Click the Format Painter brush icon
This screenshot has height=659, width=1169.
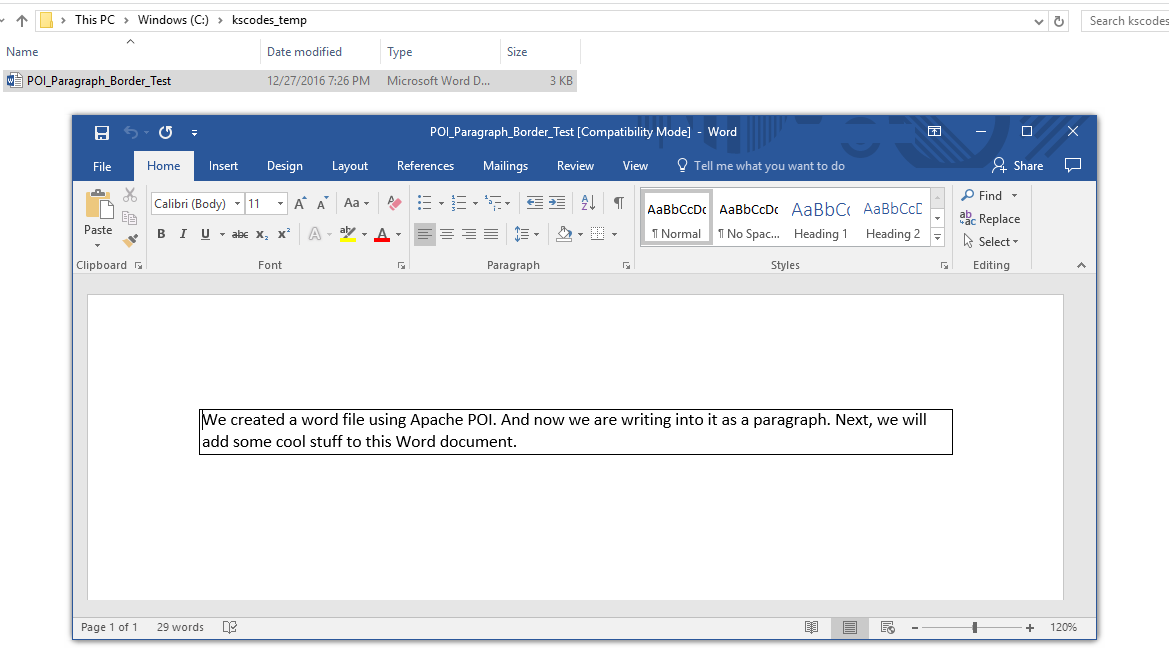(130, 240)
